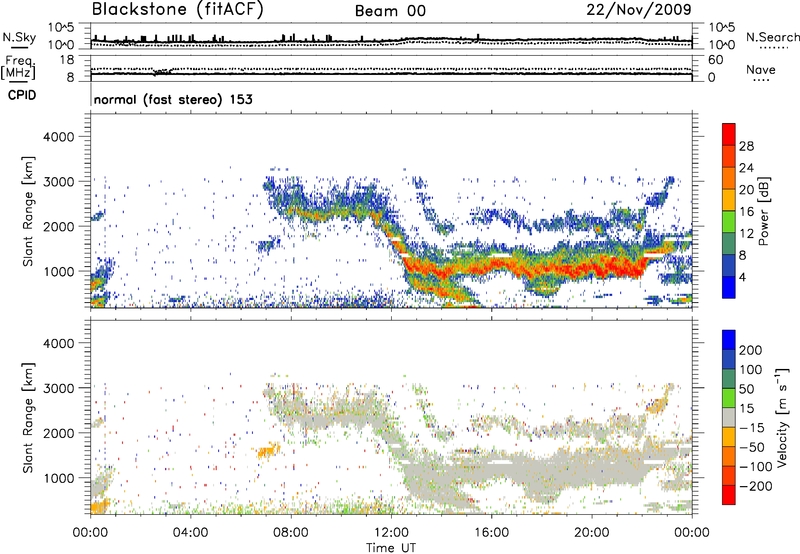
Task: Click the '08:00' time axis tick label
Action: (x=291, y=533)
